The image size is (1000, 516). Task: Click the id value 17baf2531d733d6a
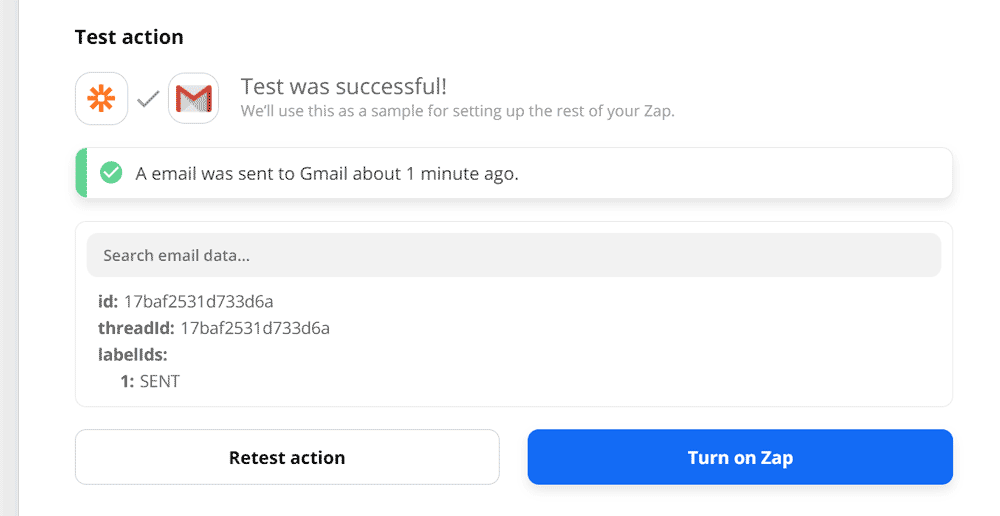click(x=198, y=301)
